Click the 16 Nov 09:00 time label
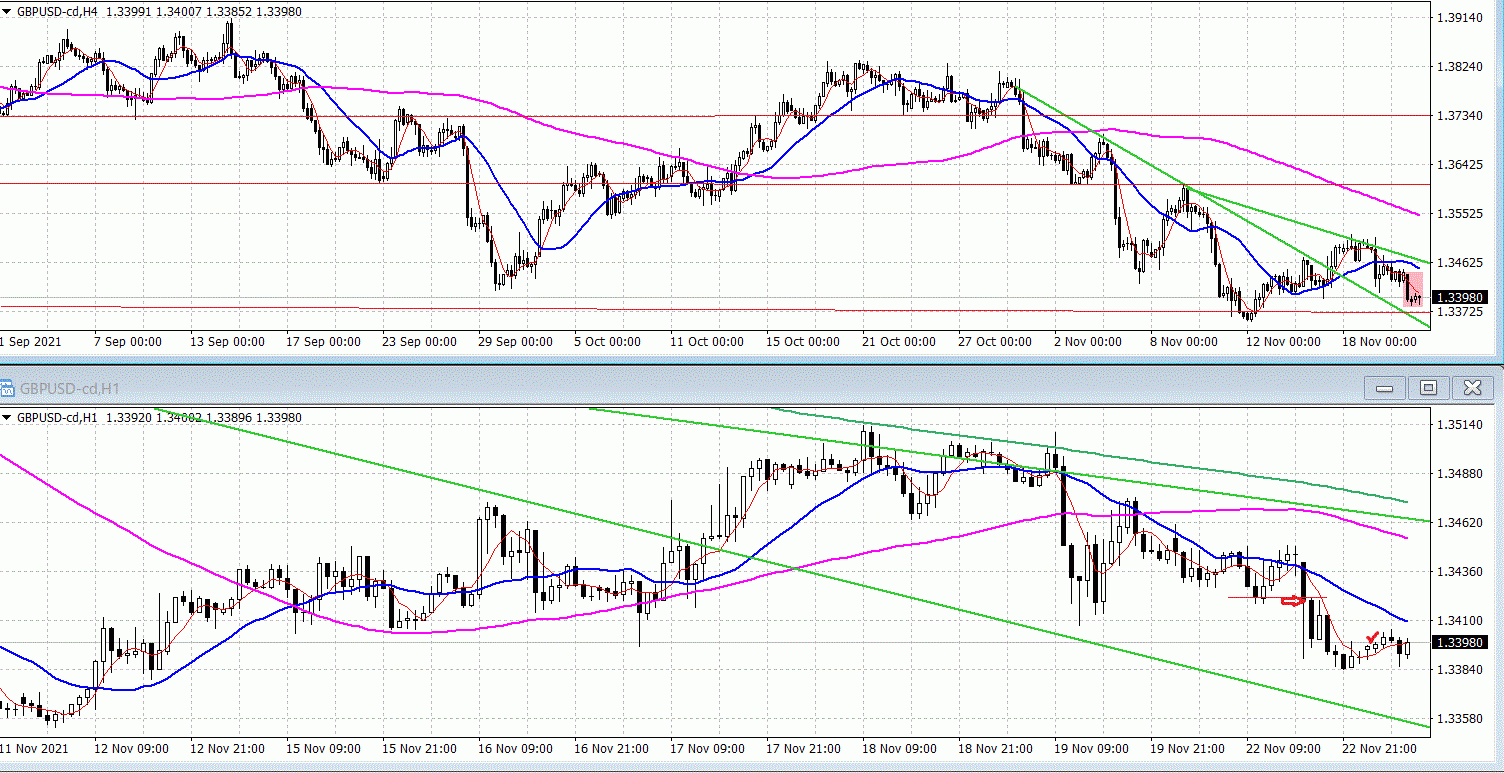1504x773 pixels. [x=515, y=748]
